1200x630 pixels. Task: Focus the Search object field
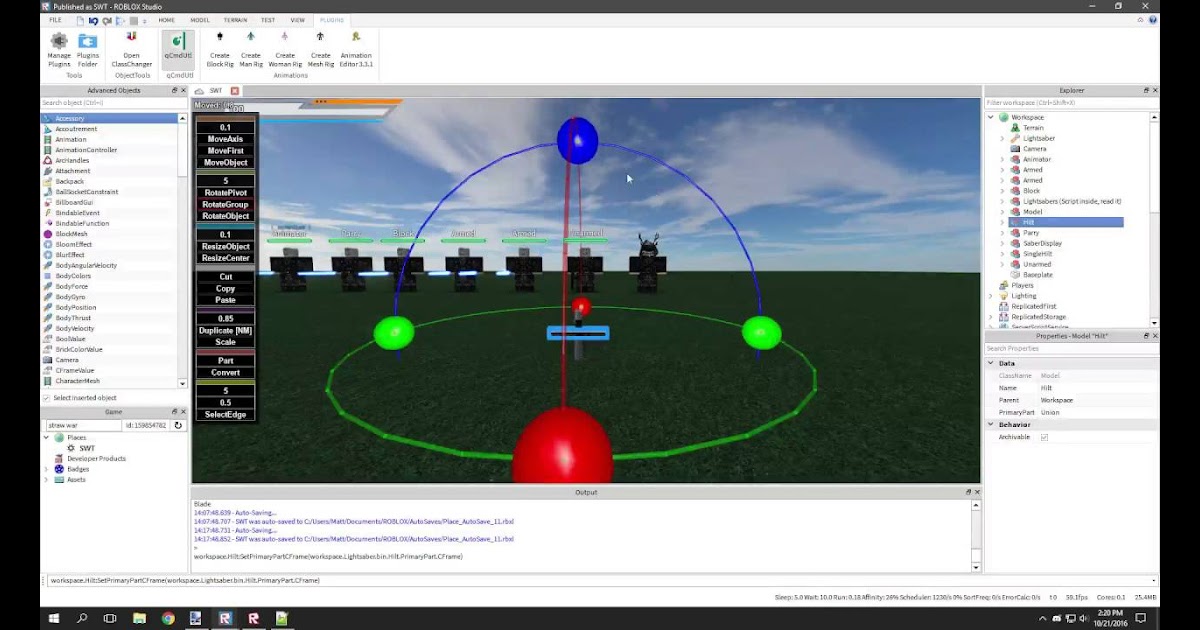(x=113, y=103)
